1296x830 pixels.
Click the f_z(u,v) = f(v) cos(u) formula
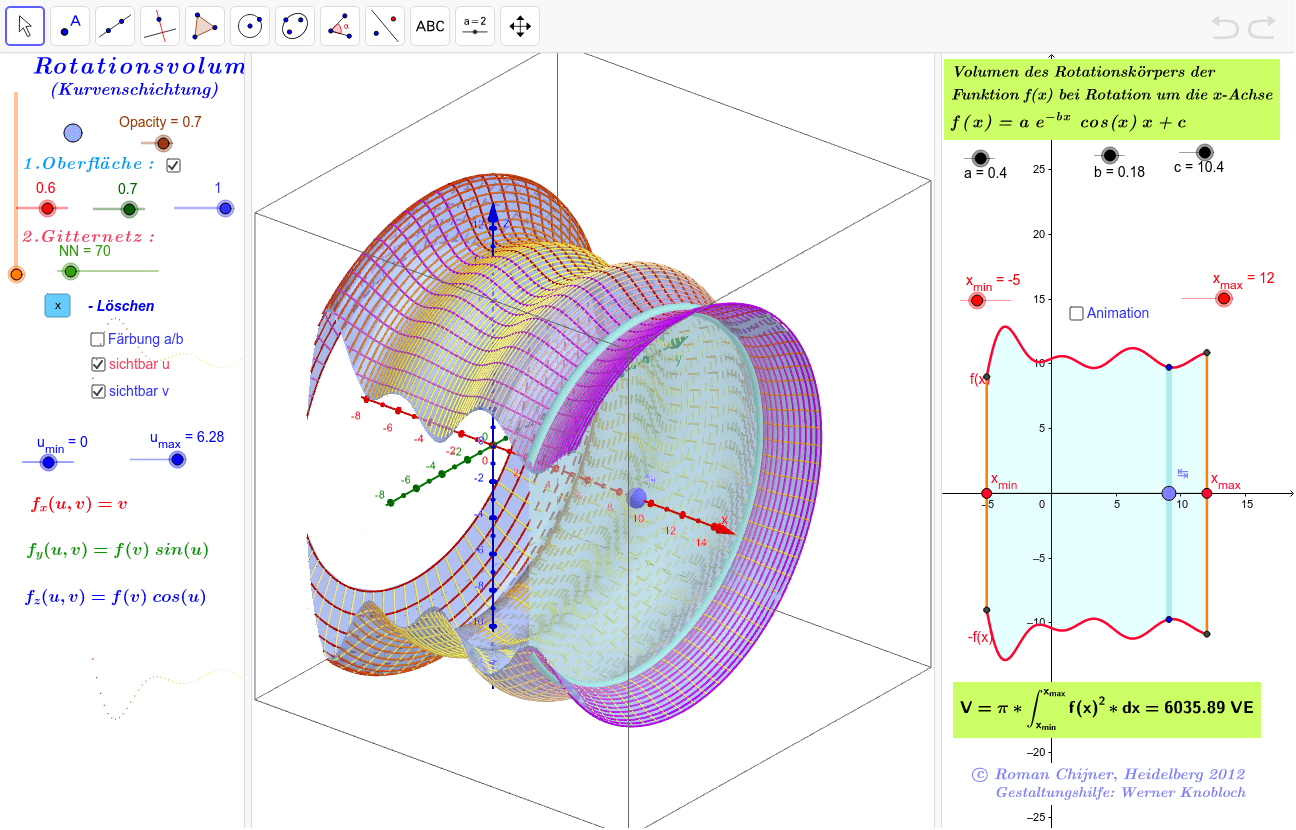pos(116,597)
